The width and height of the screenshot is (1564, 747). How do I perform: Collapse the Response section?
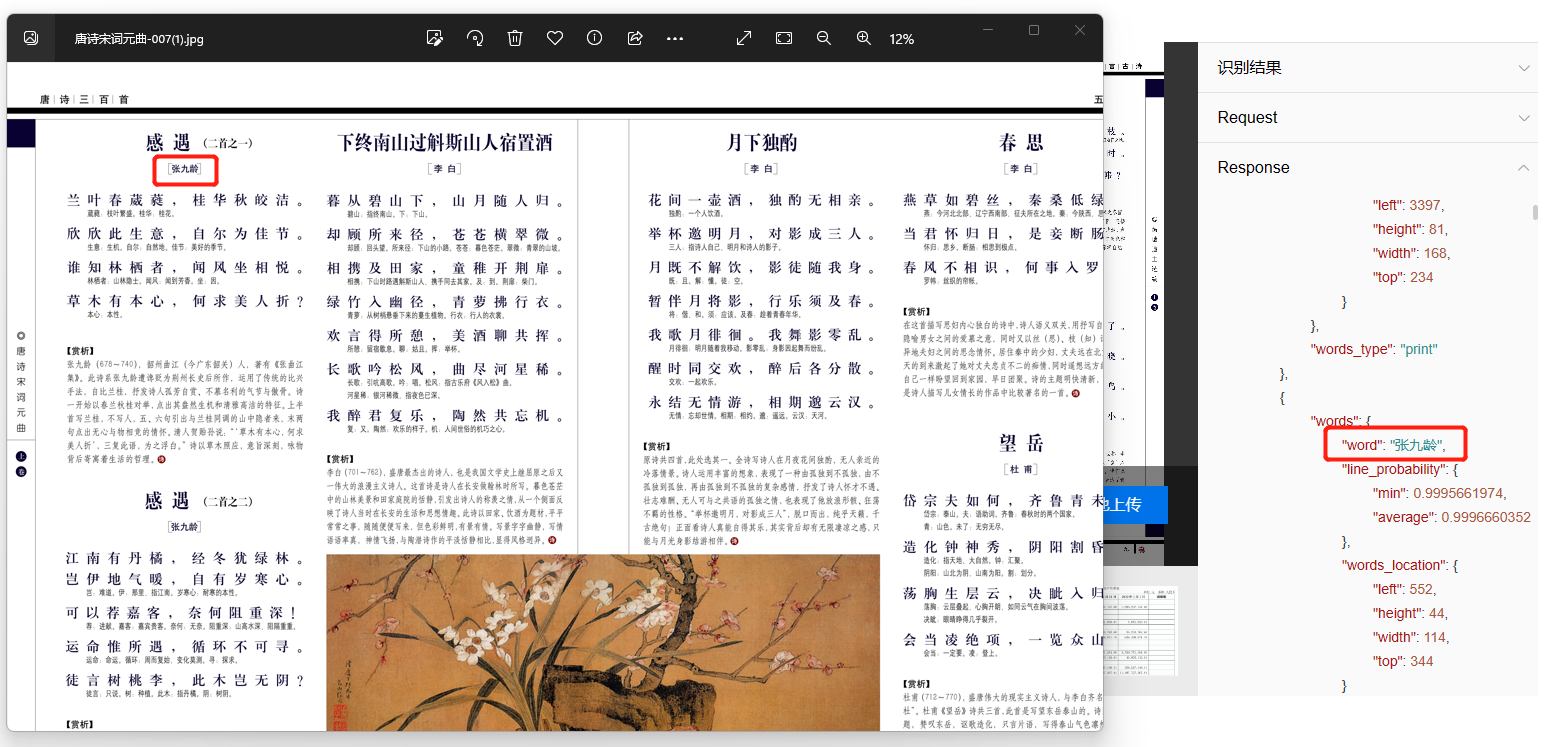1524,168
